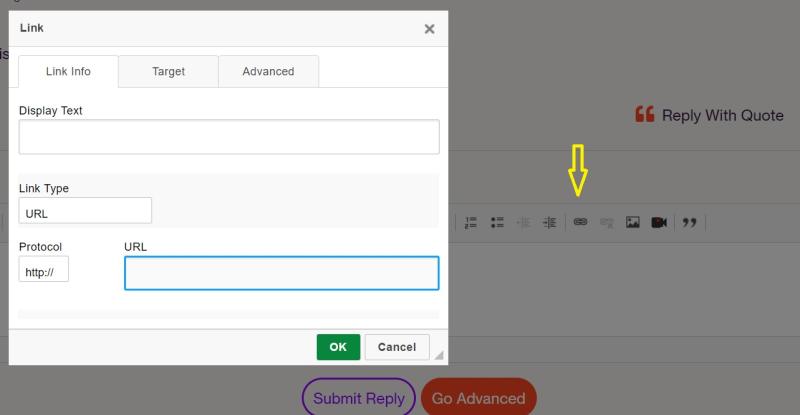Insert a numbered list in editor toolbar
The height and width of the screenshot is (415, 800).
[x=470, y=223]
